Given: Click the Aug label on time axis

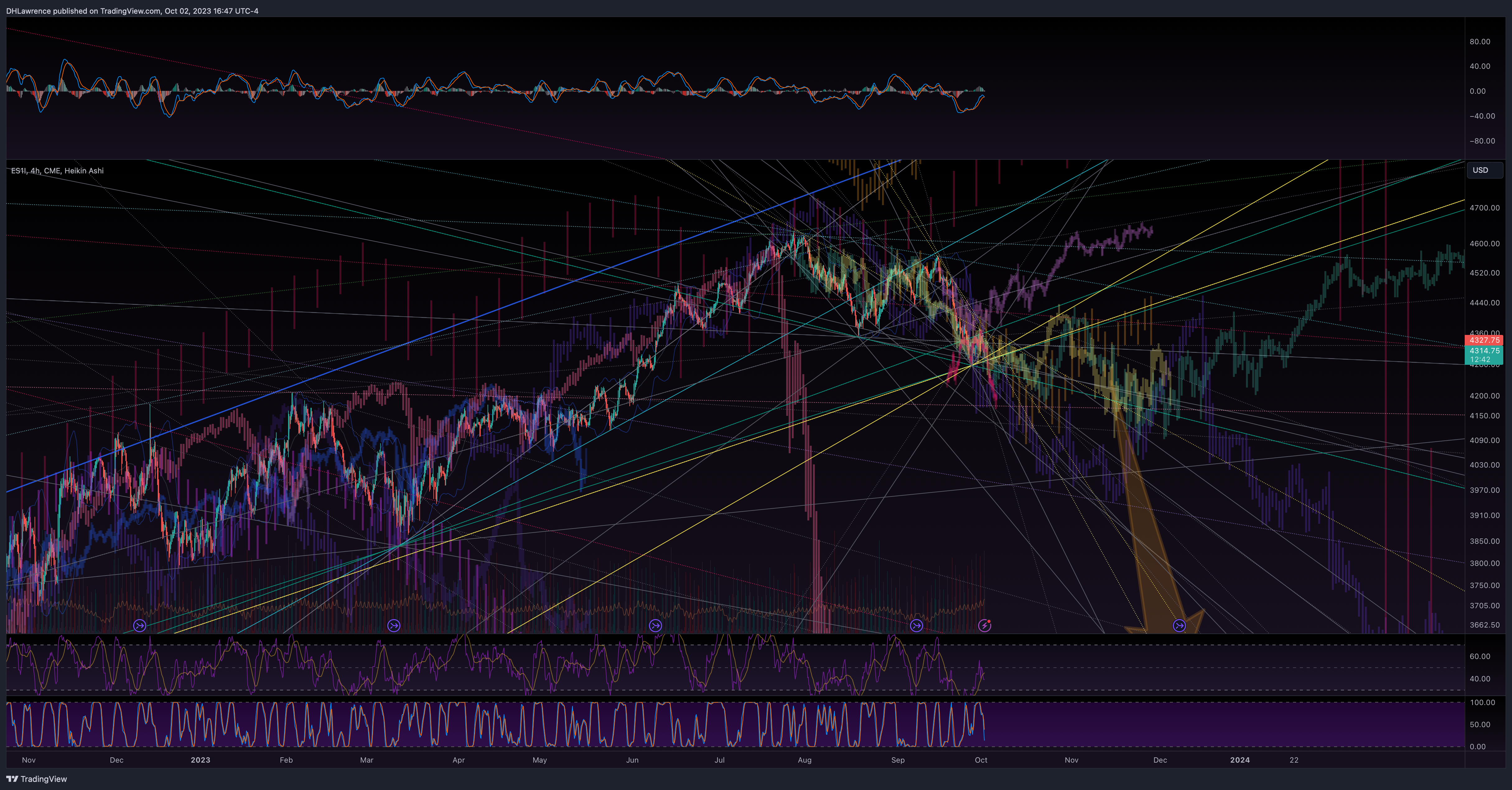Looking at the screenshot, I should click(805, 760).
